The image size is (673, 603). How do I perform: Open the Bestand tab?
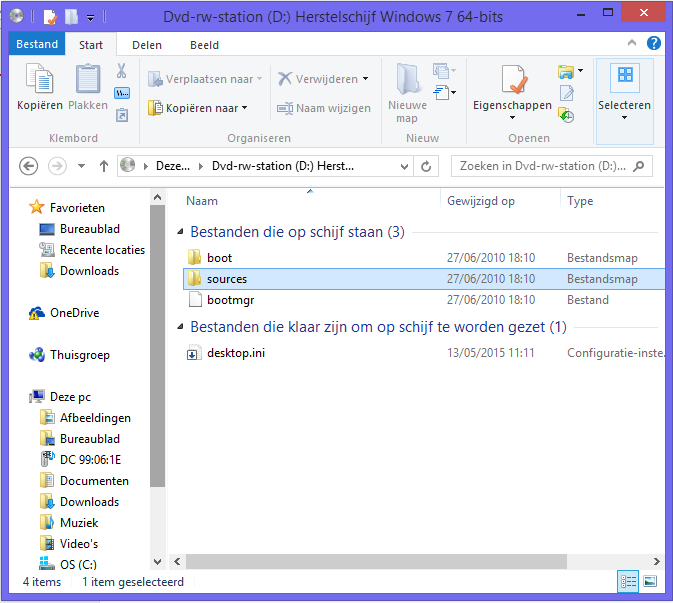(x=37, y=44)
